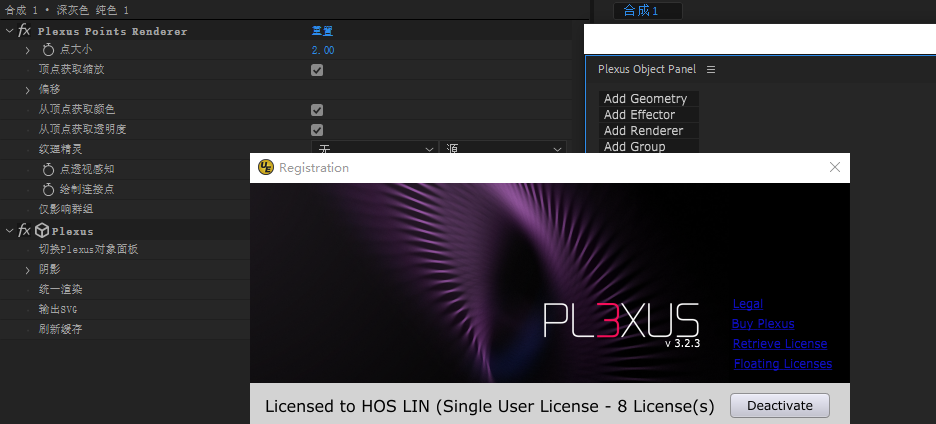Image resolution: width=936 pixels, height=424 pixels.
Task: Click the Registration dialog logo icon
Action: point(266,168)
